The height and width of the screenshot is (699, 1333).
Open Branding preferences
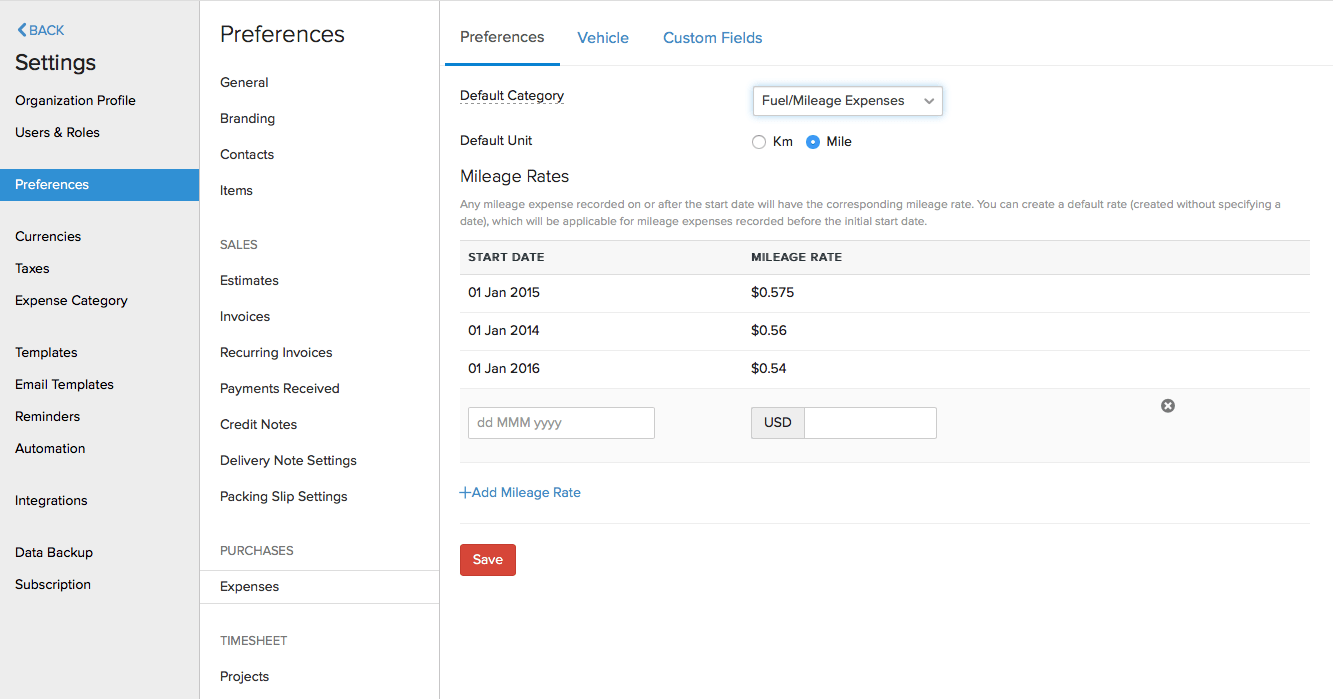[x=247, y=118]
